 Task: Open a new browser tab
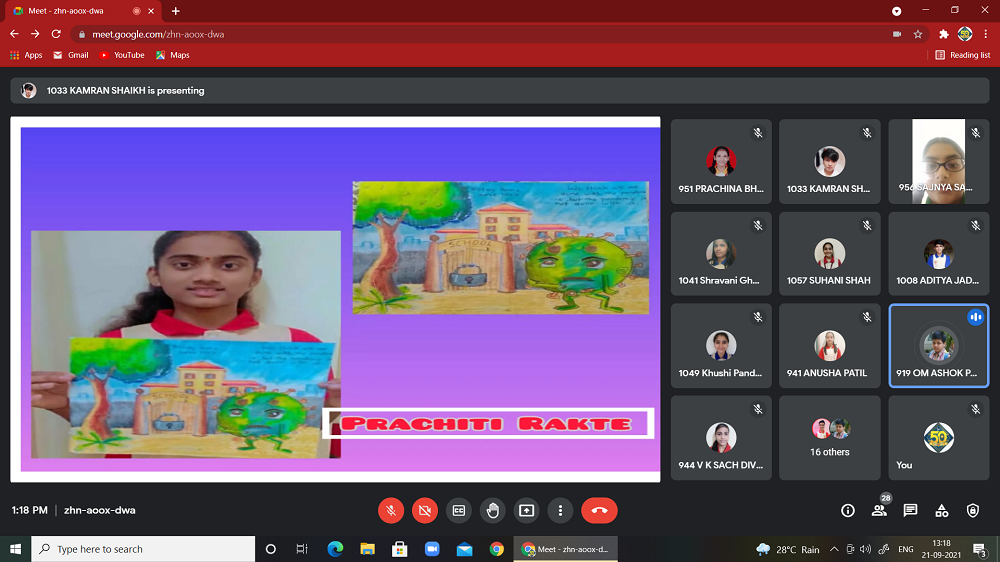pos(176,11)
